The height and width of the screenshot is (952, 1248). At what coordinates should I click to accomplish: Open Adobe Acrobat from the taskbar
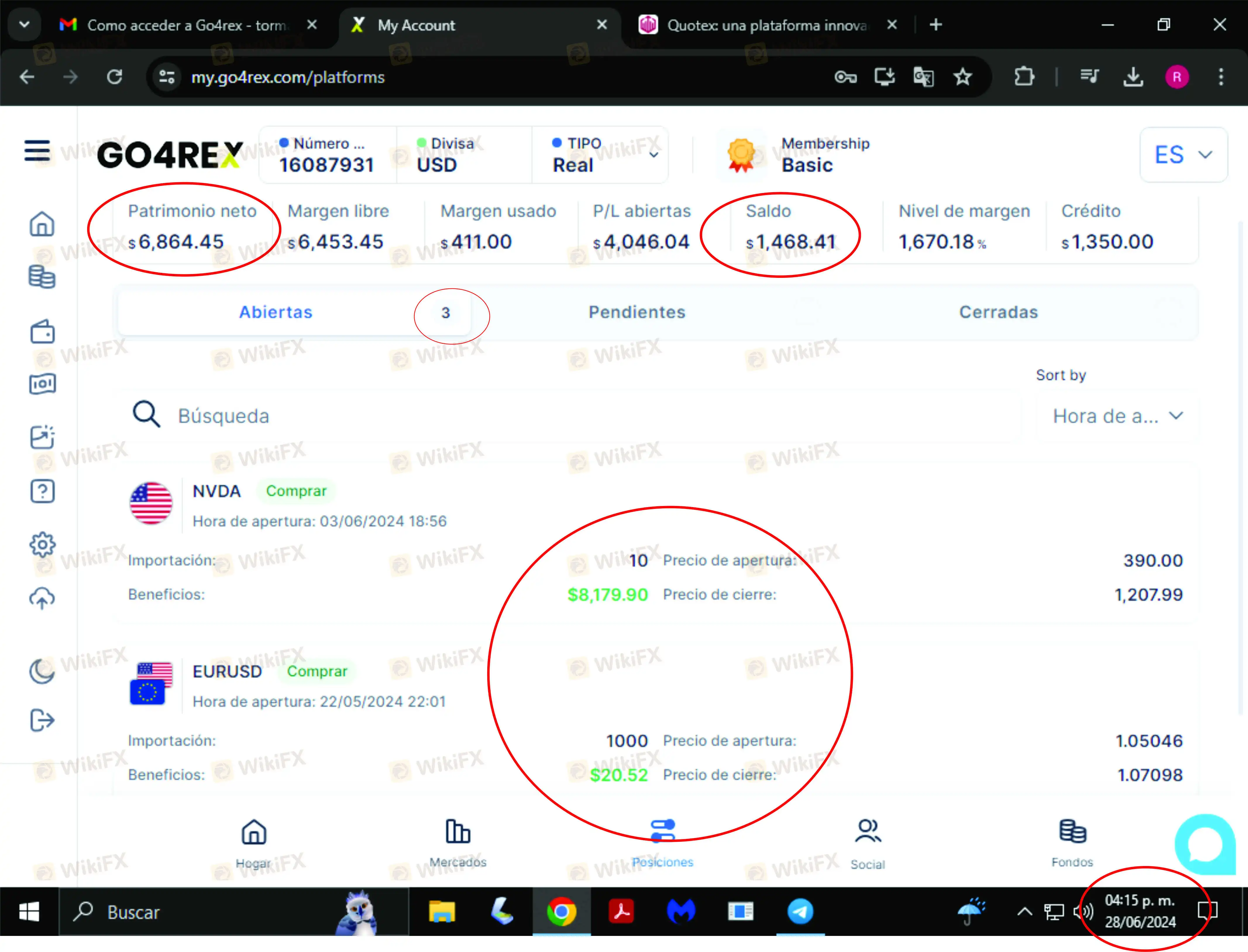[621, 912]
